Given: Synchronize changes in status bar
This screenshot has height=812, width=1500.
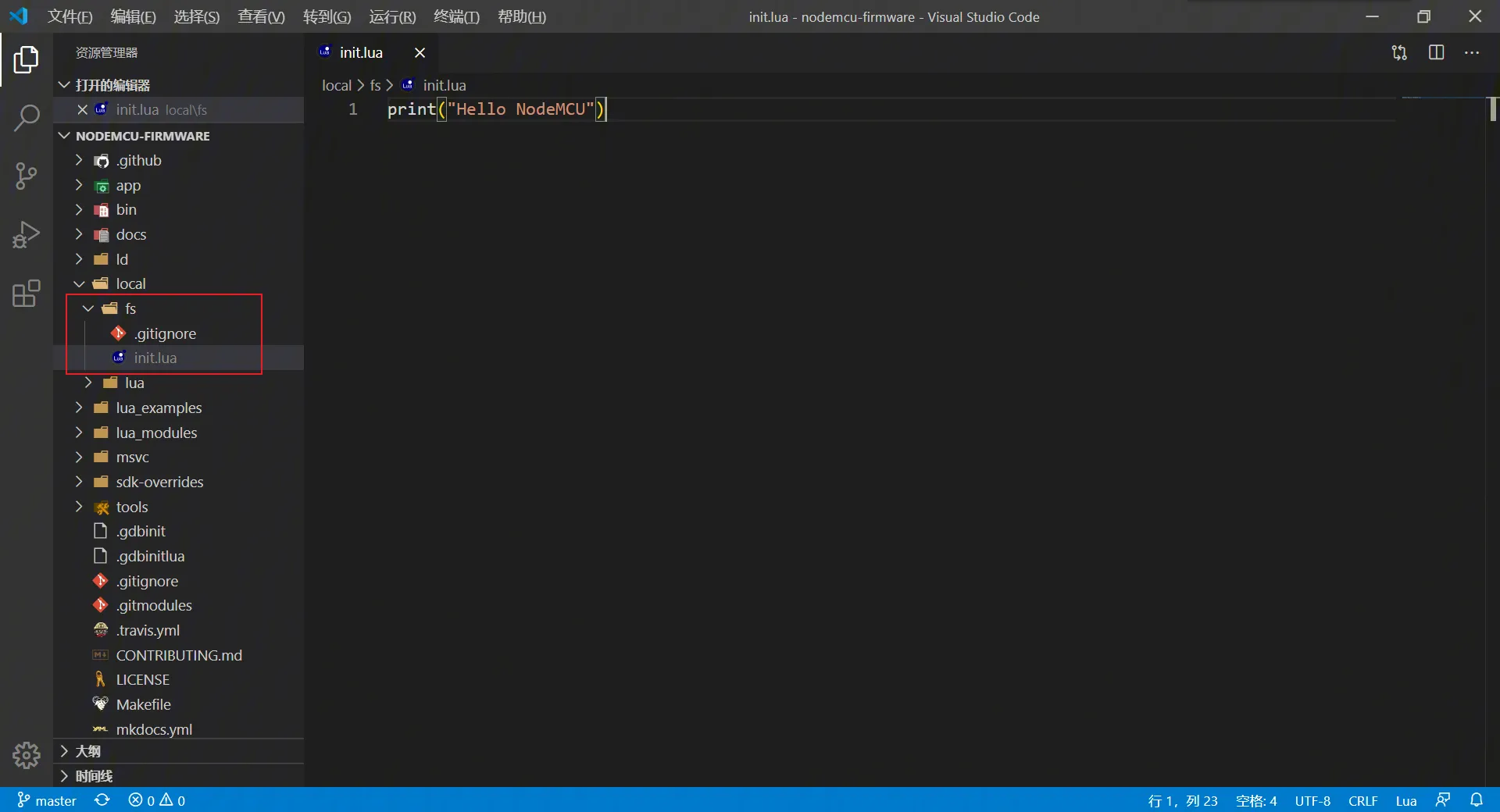Looking at the screenshot, I should 102,800.
